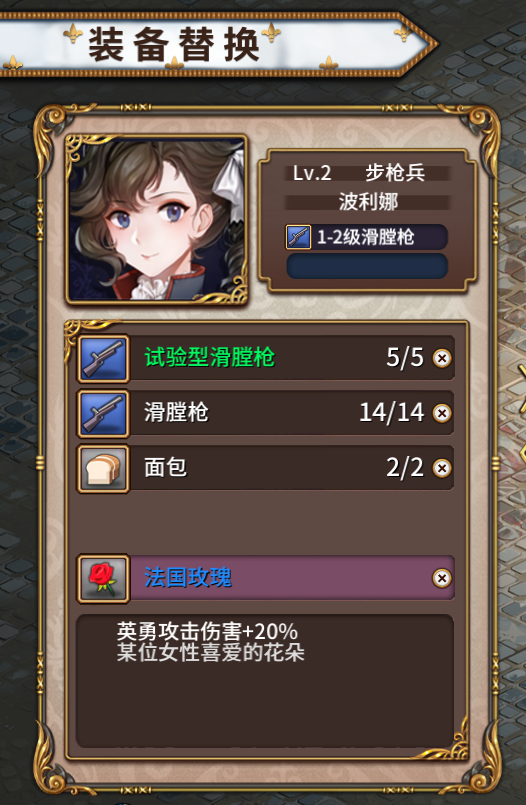Image resolution: width=526 pixels, height=805 pixels.
Task: Select the 滑膛枪 weapon icon
Action: (103, 413)
